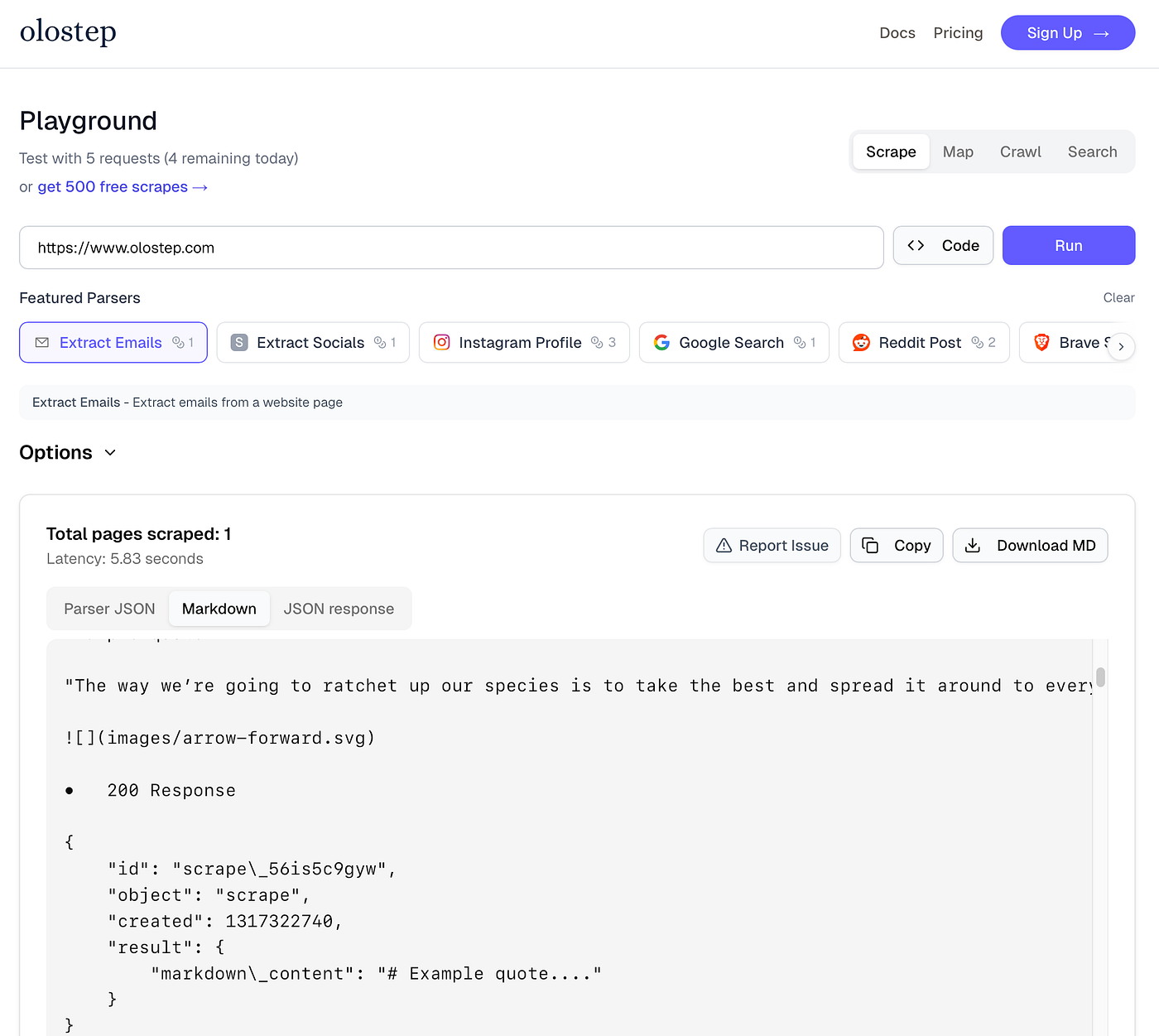Click the images/arrow-forward.svg markdown line
The width and height of the screenshot is (1159, 1036).
[220, 738]
